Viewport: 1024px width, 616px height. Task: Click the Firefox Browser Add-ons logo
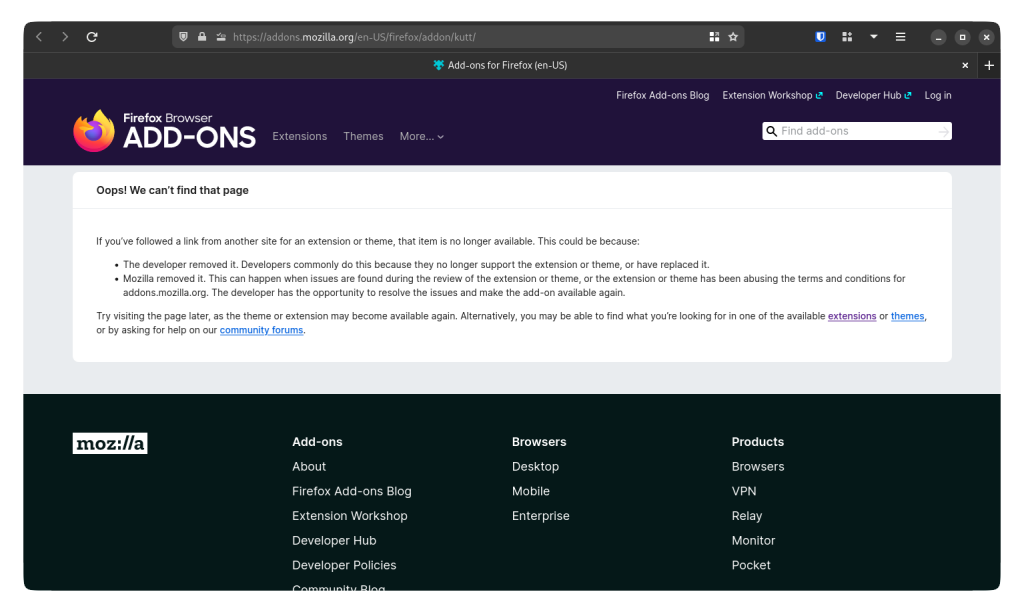click(164, 131)
